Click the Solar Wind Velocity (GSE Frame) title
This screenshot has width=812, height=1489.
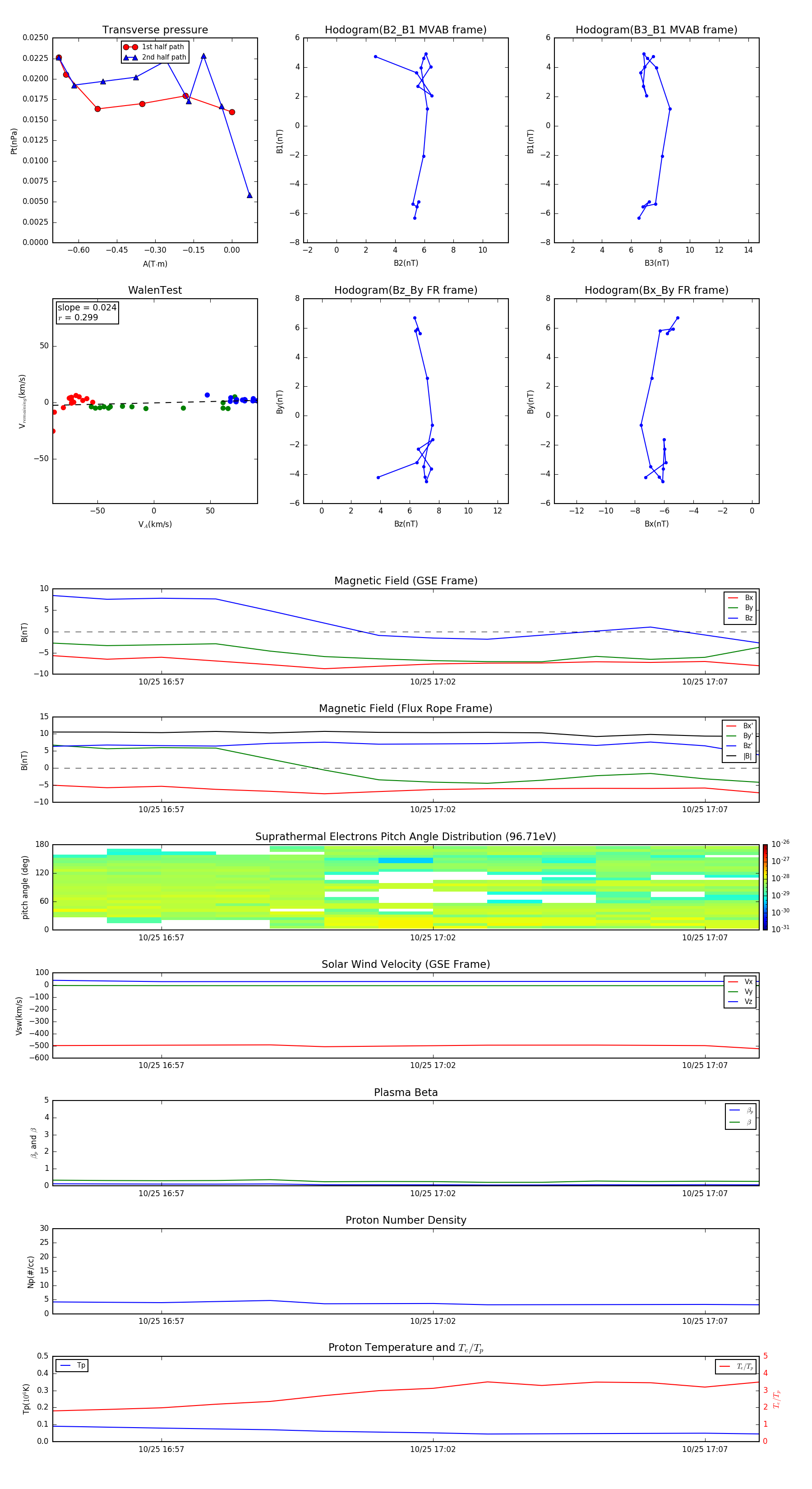pyautogui.click(x=406, y=965)
